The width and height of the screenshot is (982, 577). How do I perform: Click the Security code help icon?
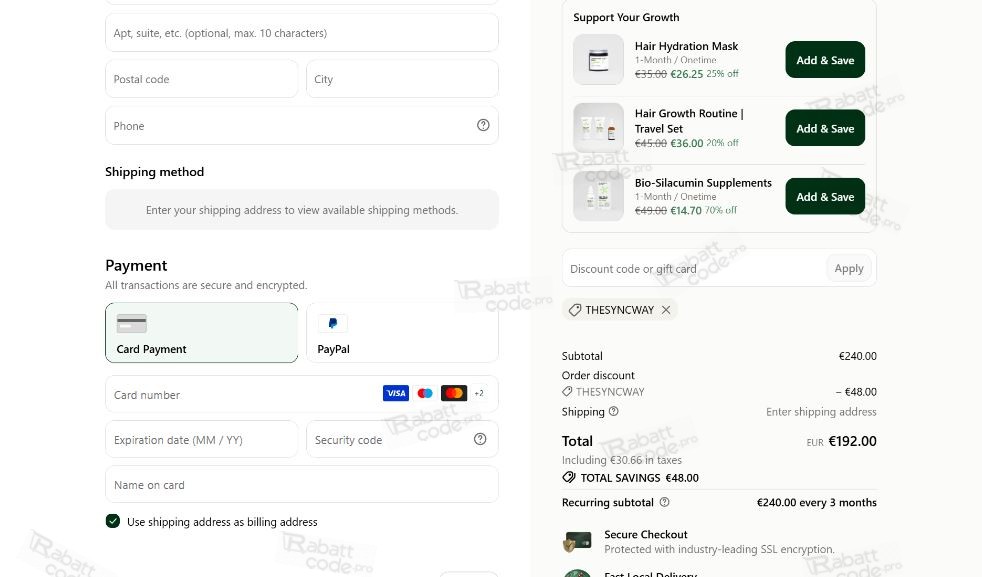click(480, 439)
